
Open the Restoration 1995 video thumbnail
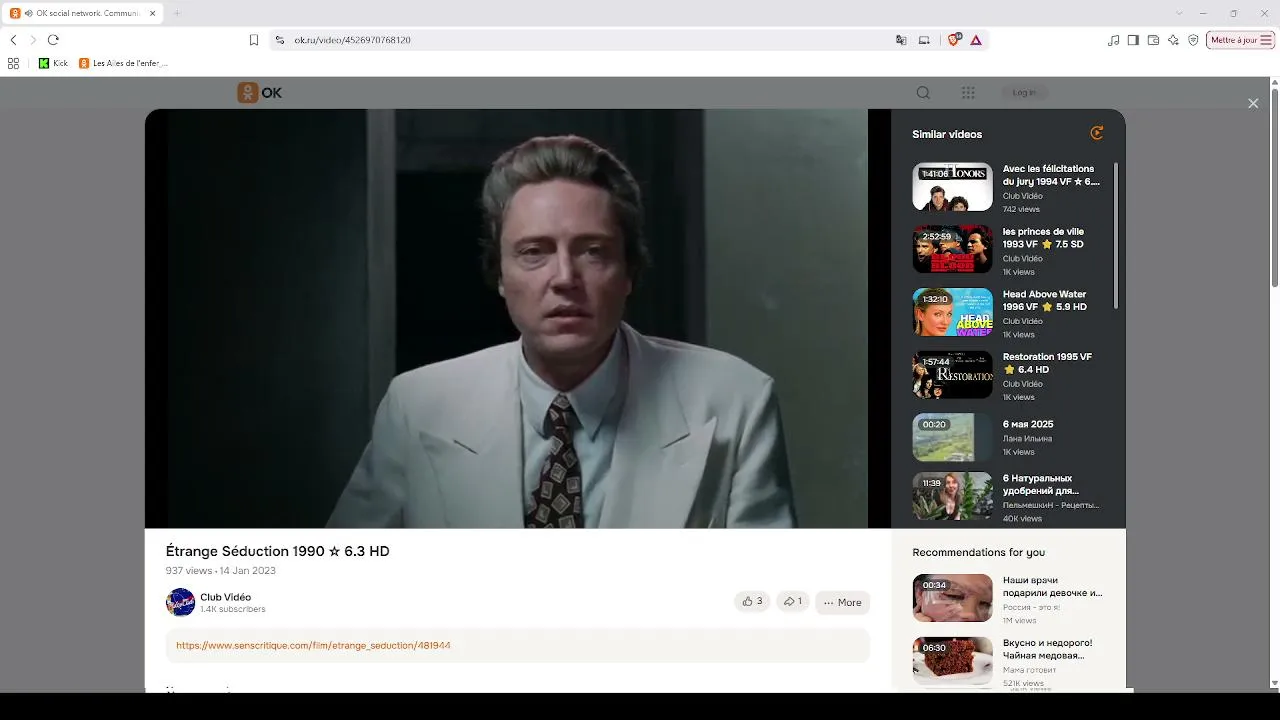[x=952, y=375]
